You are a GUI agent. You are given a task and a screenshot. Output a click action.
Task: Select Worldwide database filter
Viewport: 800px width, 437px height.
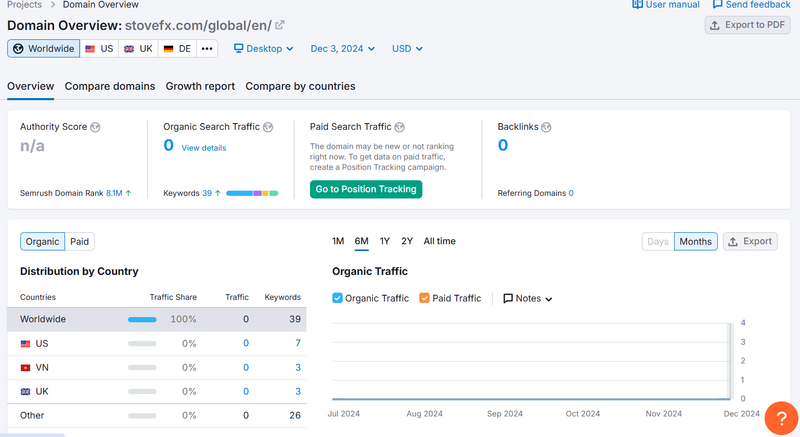click(43, 48)
